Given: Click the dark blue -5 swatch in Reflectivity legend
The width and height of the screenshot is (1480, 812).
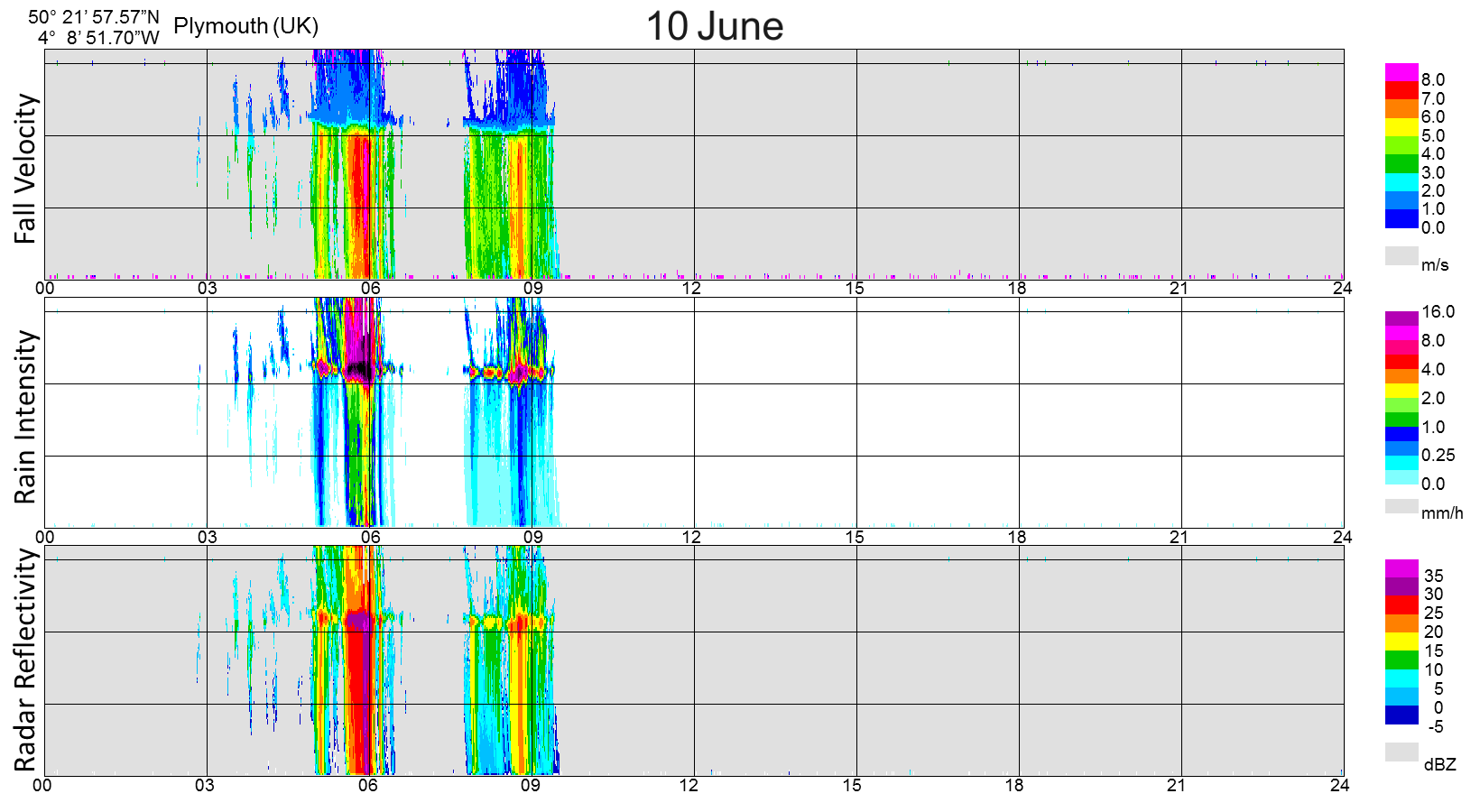Looking at the screenshot, I should tap(1401, 715).
